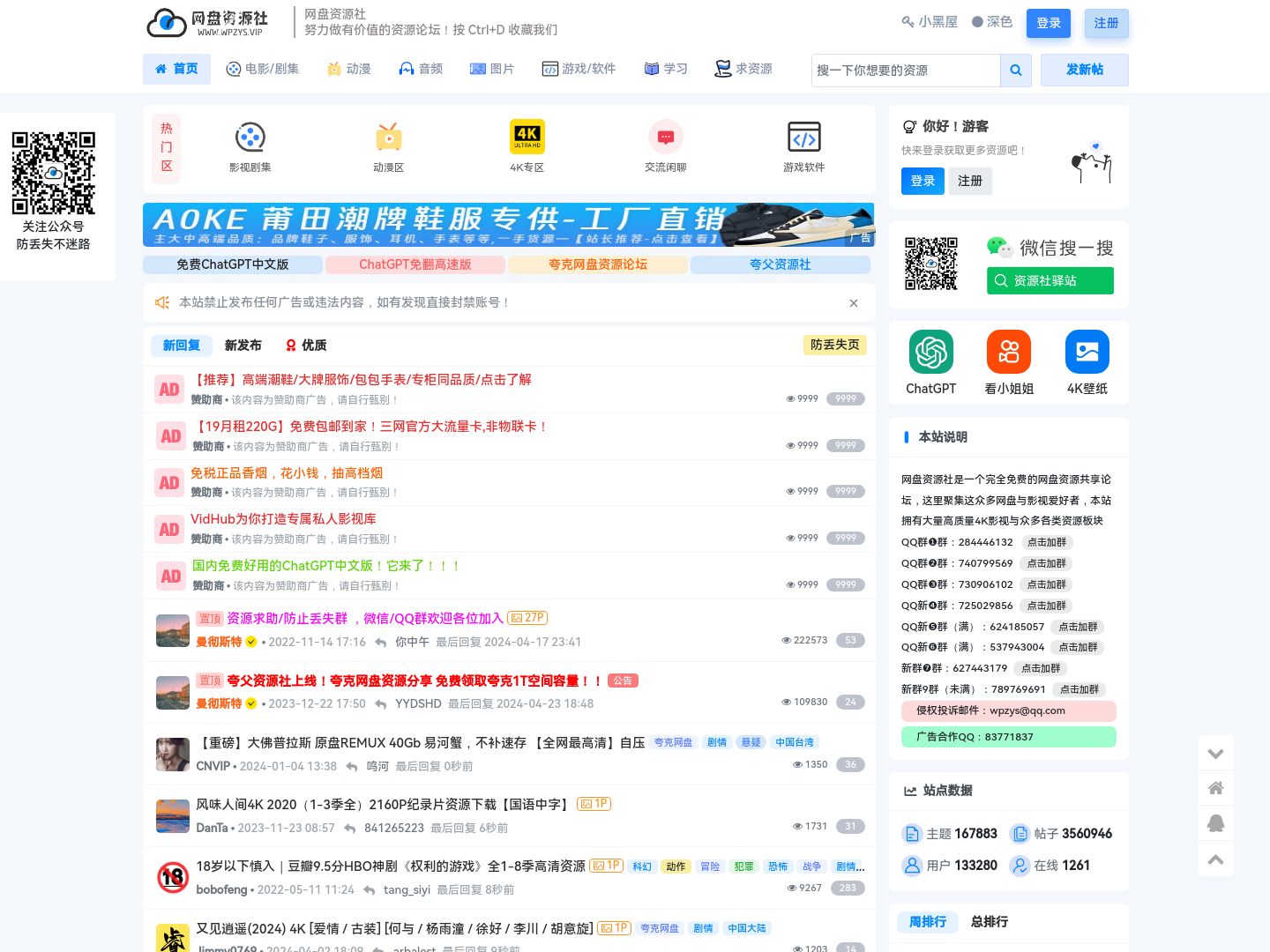This screenshot has width=1270, height=952.
Task: Open the 动漫区 TV icon
Action: pyautogui.click(x=389, y=138)
